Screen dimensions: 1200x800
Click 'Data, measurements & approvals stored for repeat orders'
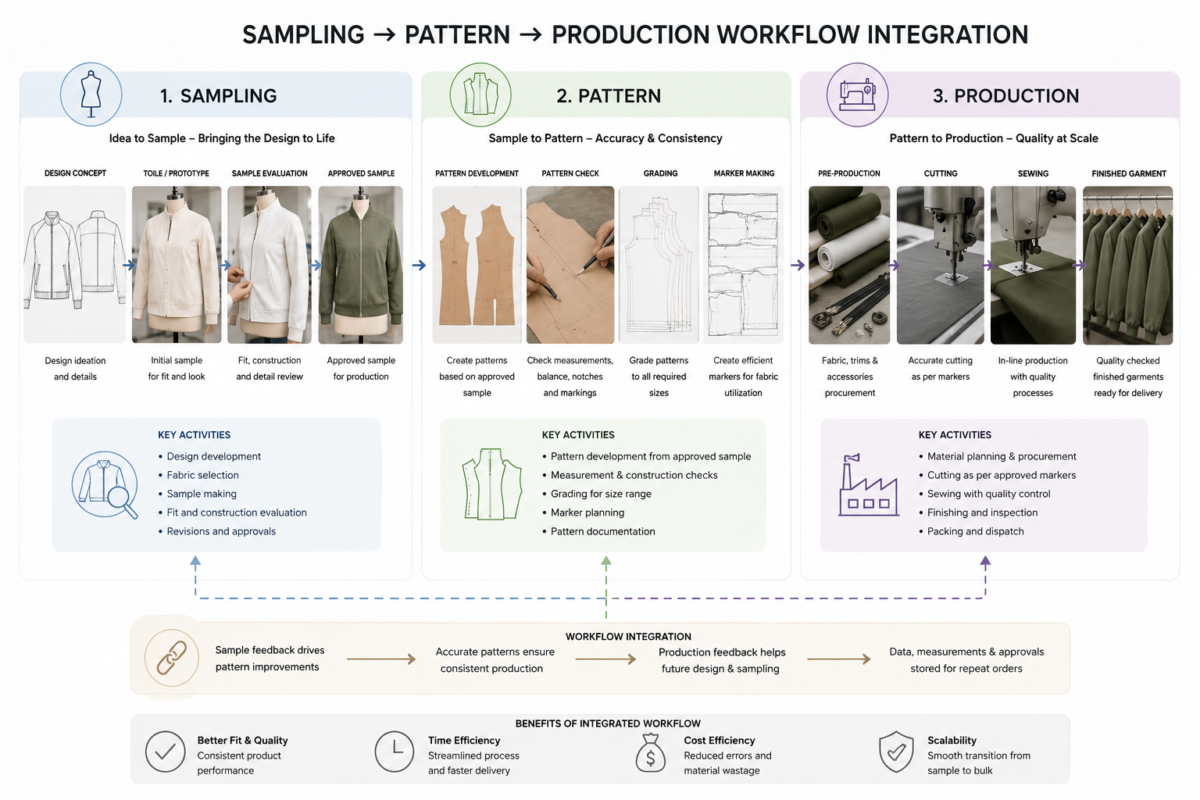click(966, 660)
